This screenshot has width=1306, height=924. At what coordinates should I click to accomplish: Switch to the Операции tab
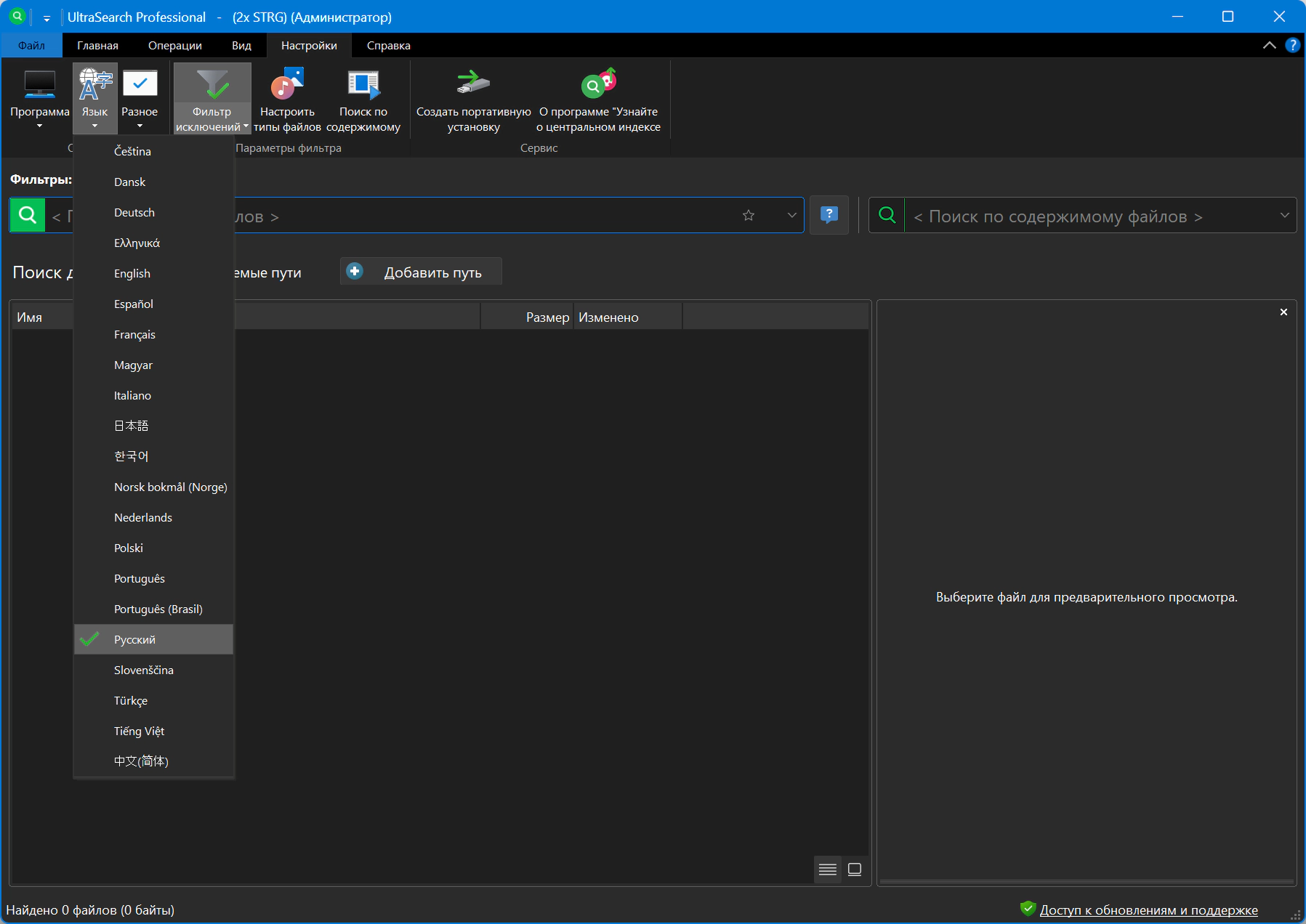tap(175, 45)
